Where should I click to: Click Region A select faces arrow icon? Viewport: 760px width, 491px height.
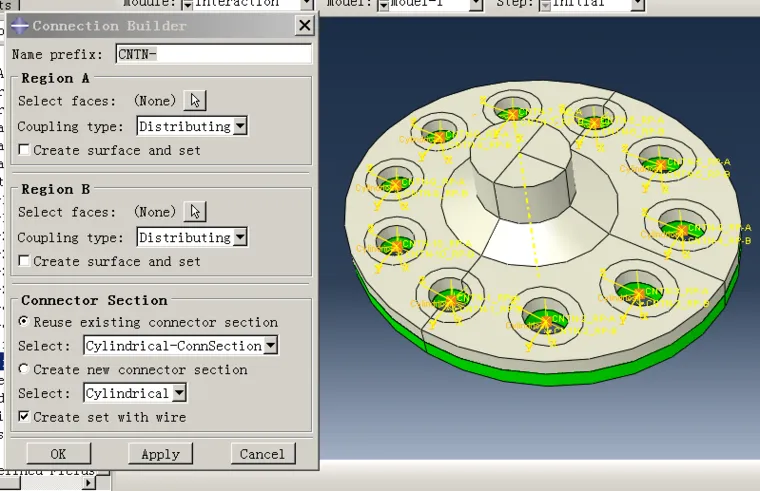(x=195, y=101)
